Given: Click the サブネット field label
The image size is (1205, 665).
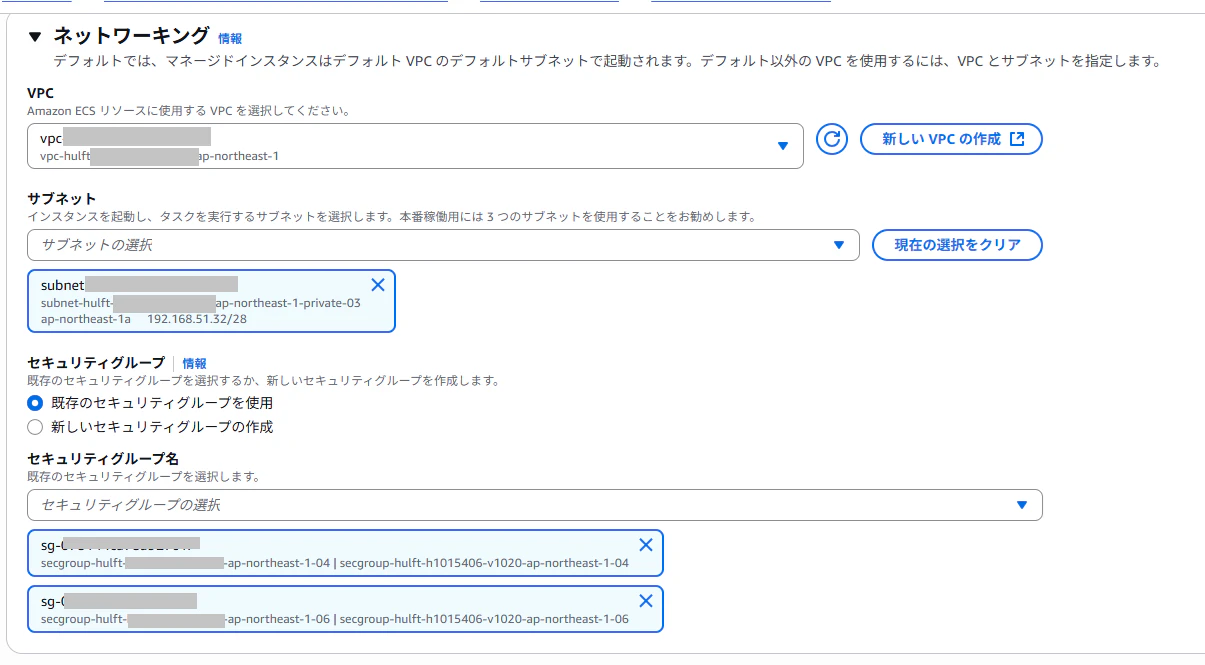Looking at the screenshot, I should pyautogui.click(x=62, y=200).
